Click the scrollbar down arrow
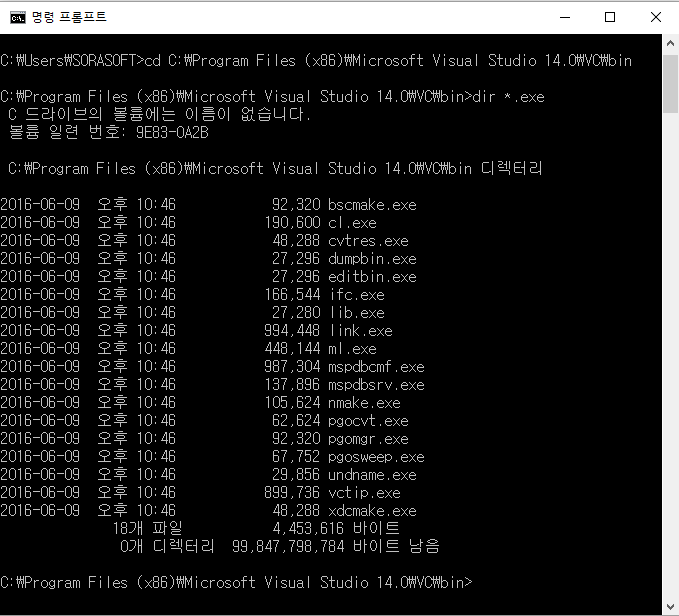Screen dimensions: 679x616 point(670,606)
